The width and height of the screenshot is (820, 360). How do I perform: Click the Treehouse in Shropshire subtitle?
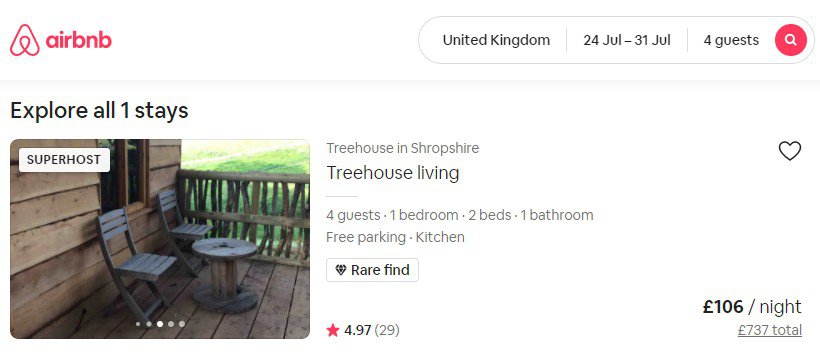click(403, 148)
